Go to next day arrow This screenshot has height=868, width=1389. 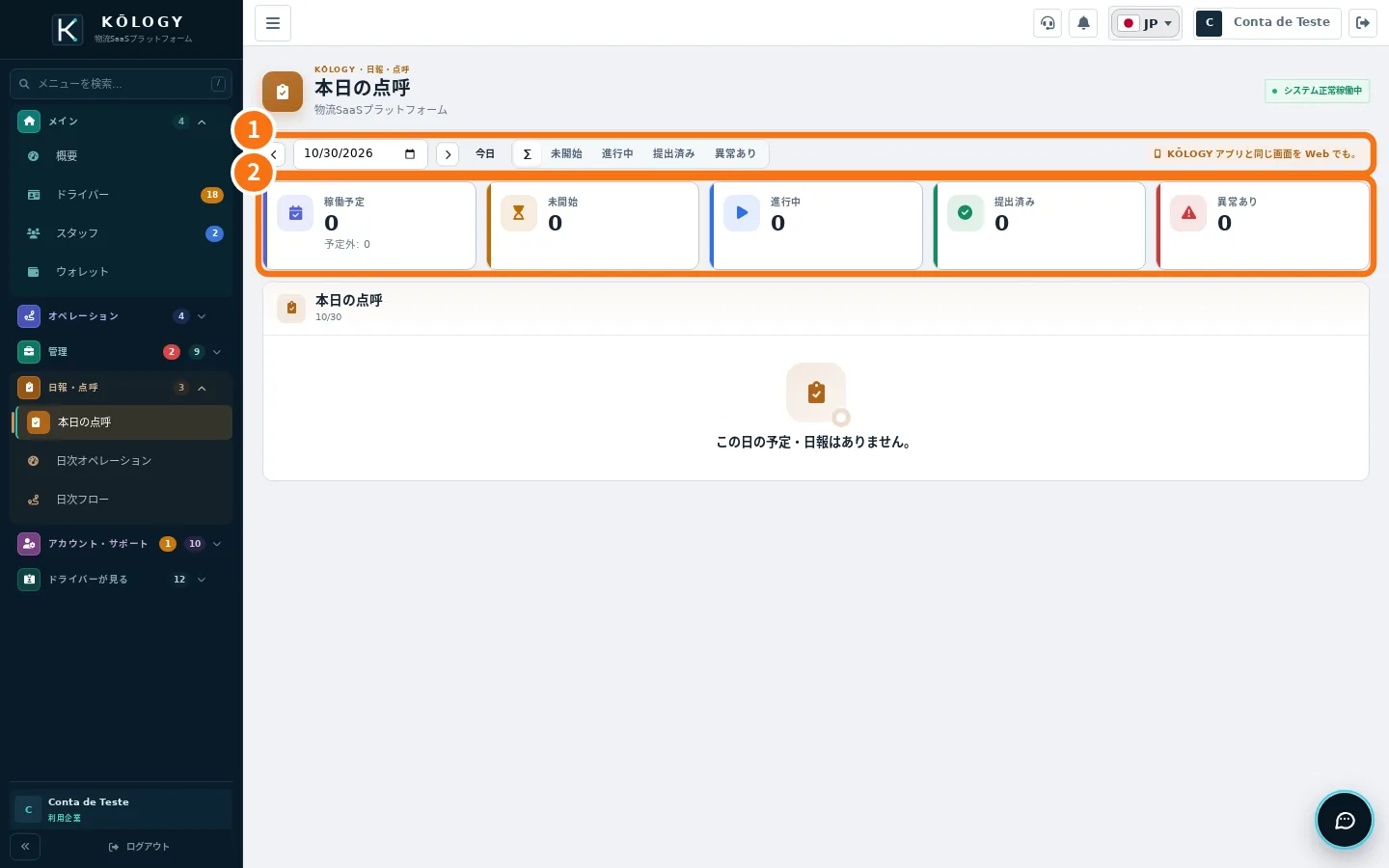pyautogui.click(x=448, y=154)
